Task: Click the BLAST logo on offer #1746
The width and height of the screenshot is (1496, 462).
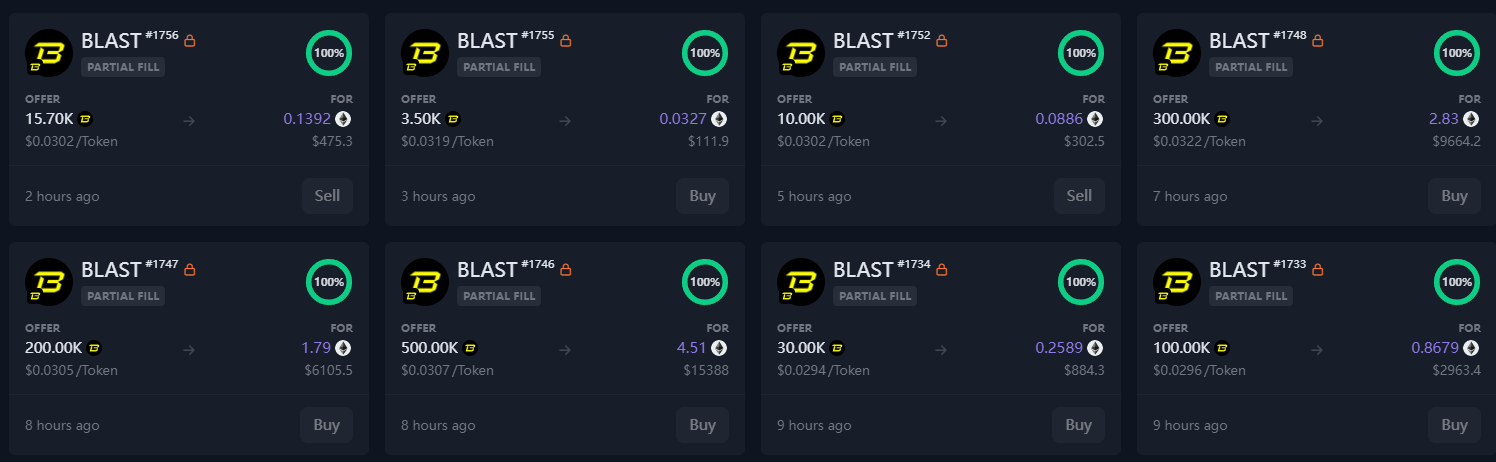Action: [424, 282]
